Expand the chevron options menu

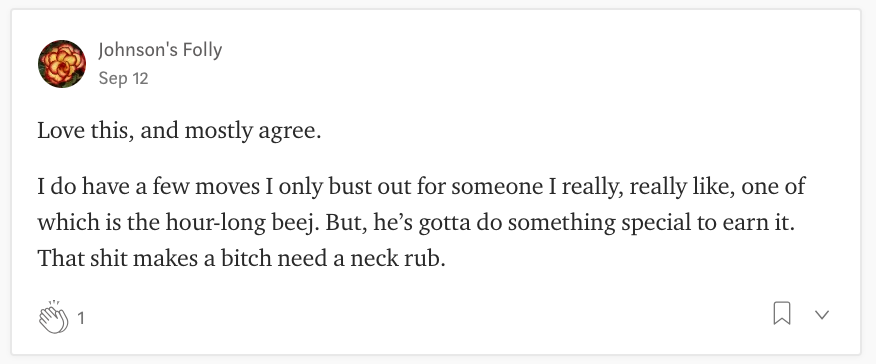click(x=821, y=314)
